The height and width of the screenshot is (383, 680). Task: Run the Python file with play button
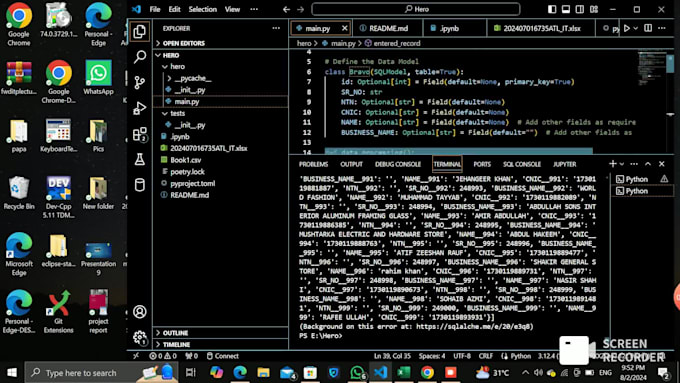pos(627,28)
